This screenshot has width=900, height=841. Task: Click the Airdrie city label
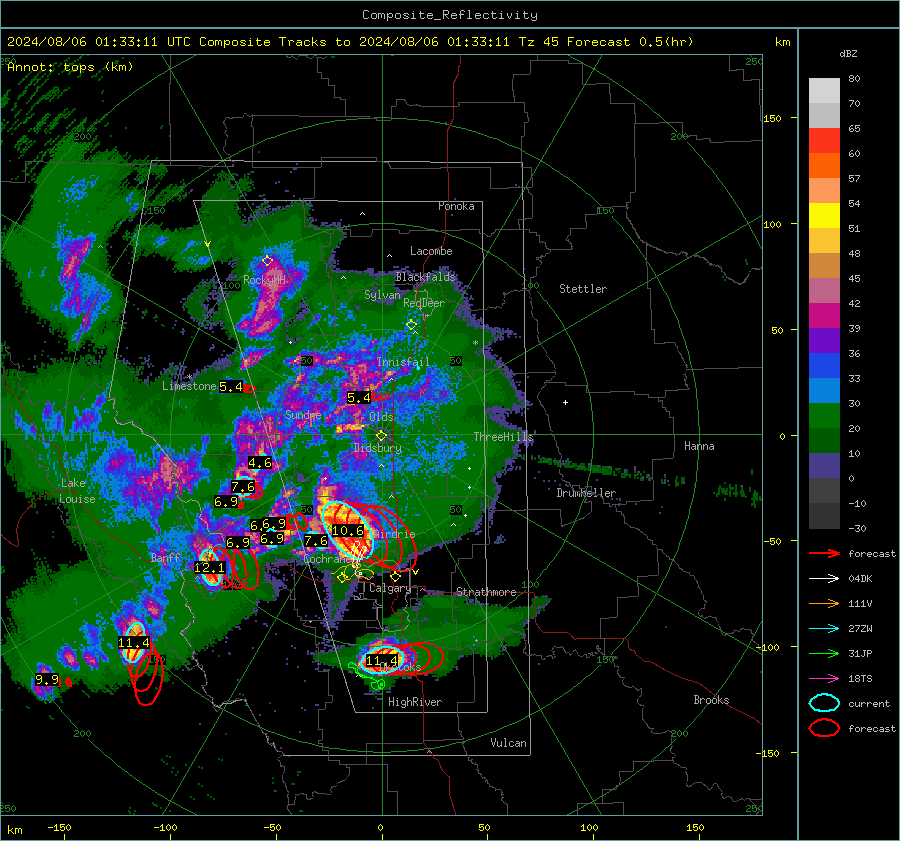(x=394, y=534)
